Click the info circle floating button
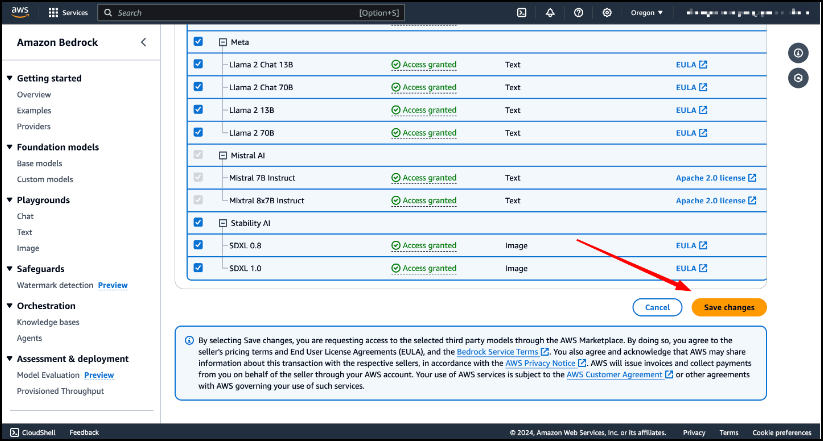This screenshot has height=441, width=823. coord(798,53)
